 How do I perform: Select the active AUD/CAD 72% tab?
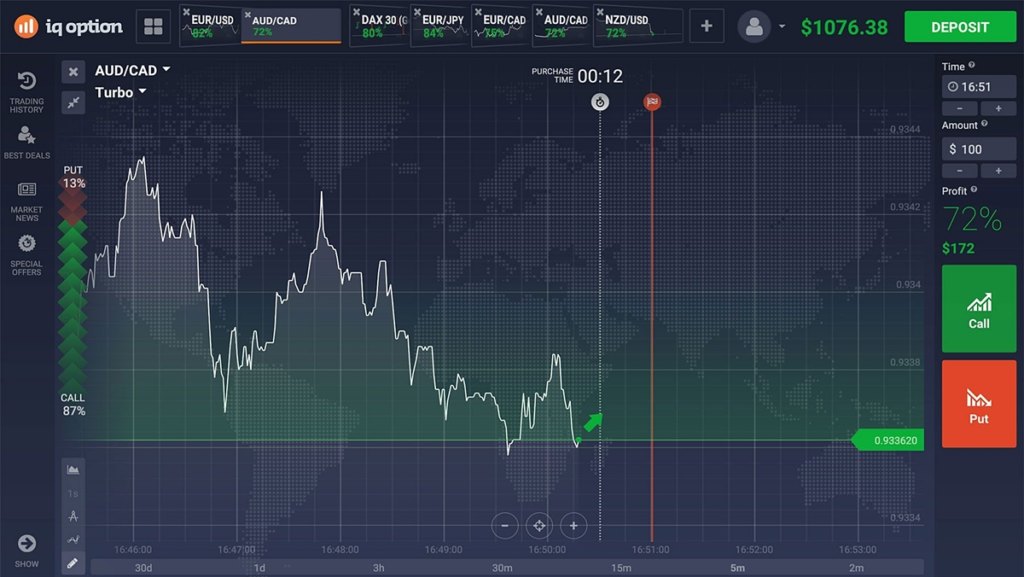click(291, 26)
